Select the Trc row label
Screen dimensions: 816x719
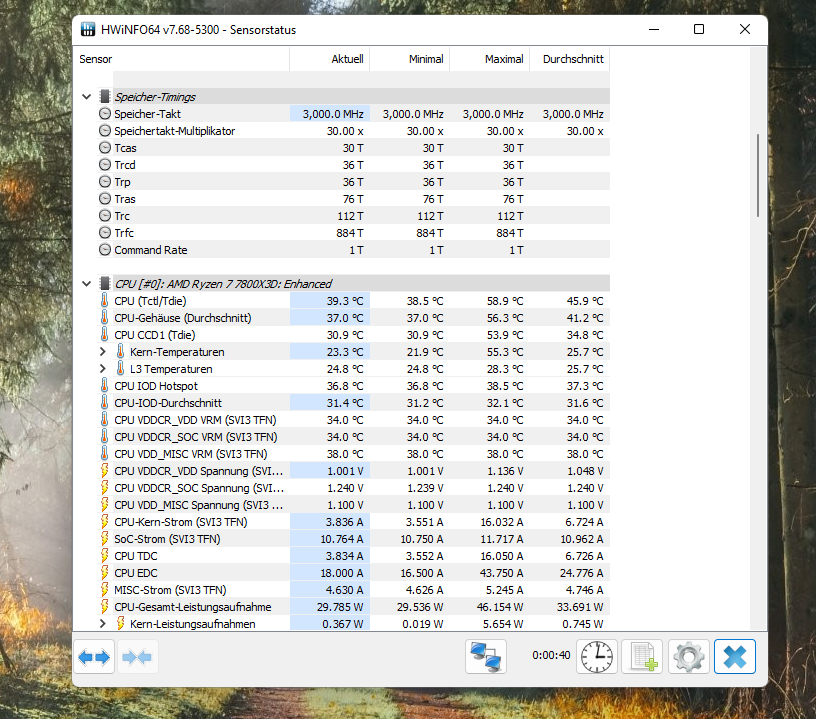tap(122, 216)
